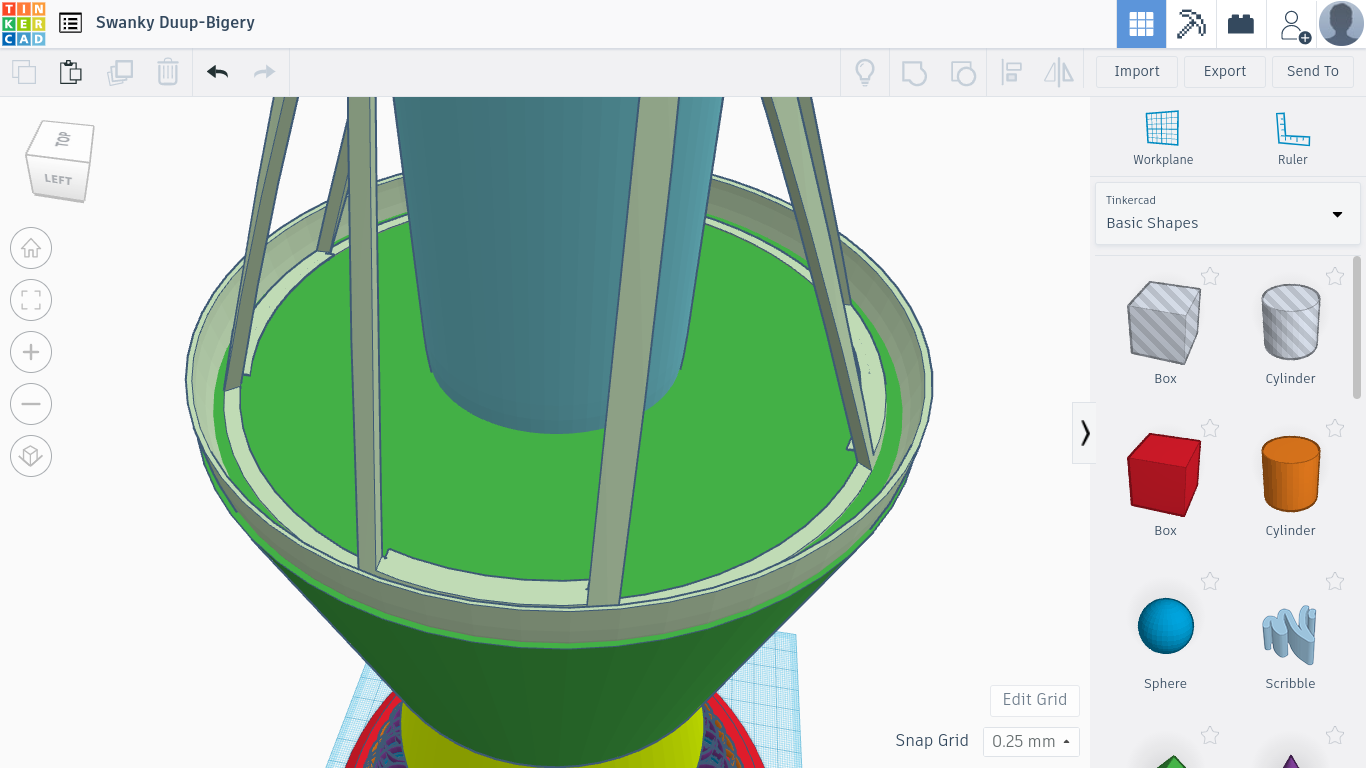Open the Snap Grid 0.25 mm dropdown

click(1031, 741)
